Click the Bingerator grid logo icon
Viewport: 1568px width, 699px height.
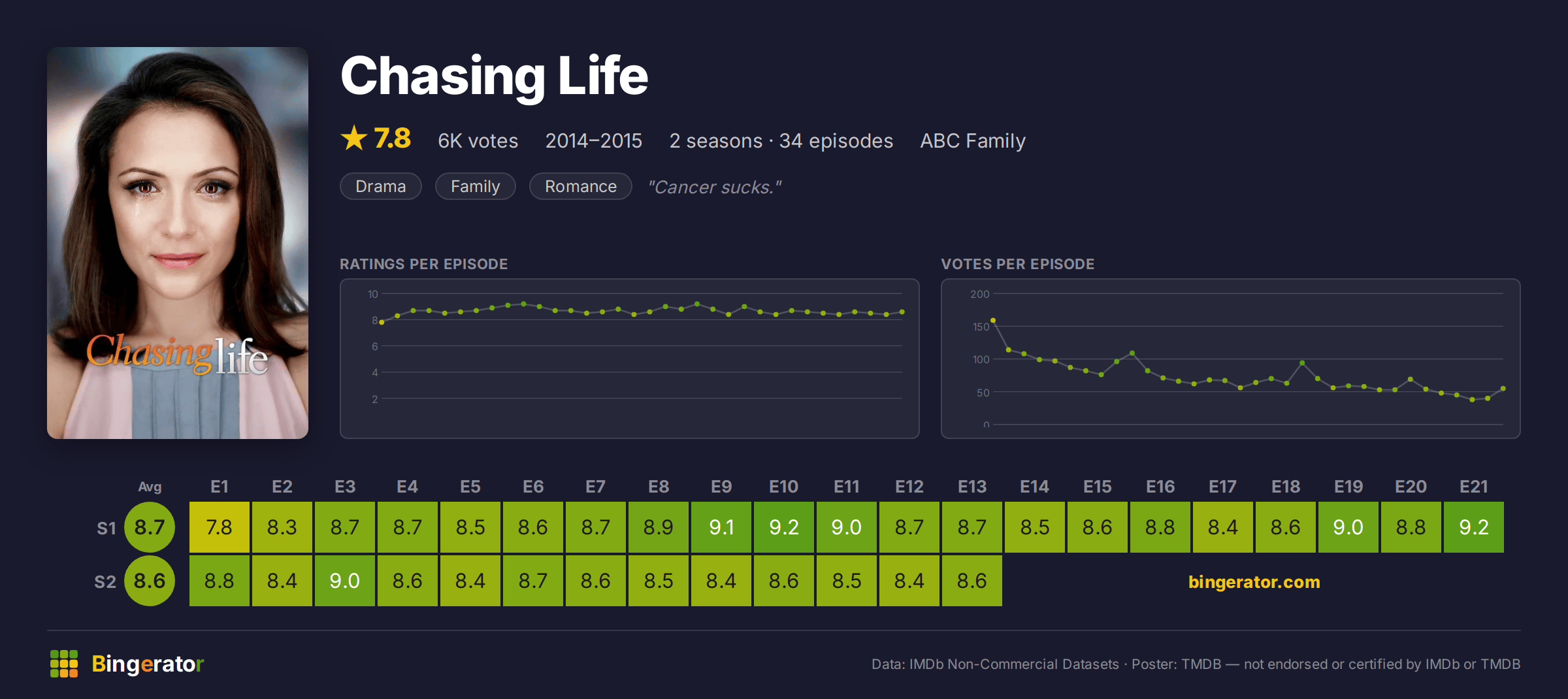pos(64,664)
